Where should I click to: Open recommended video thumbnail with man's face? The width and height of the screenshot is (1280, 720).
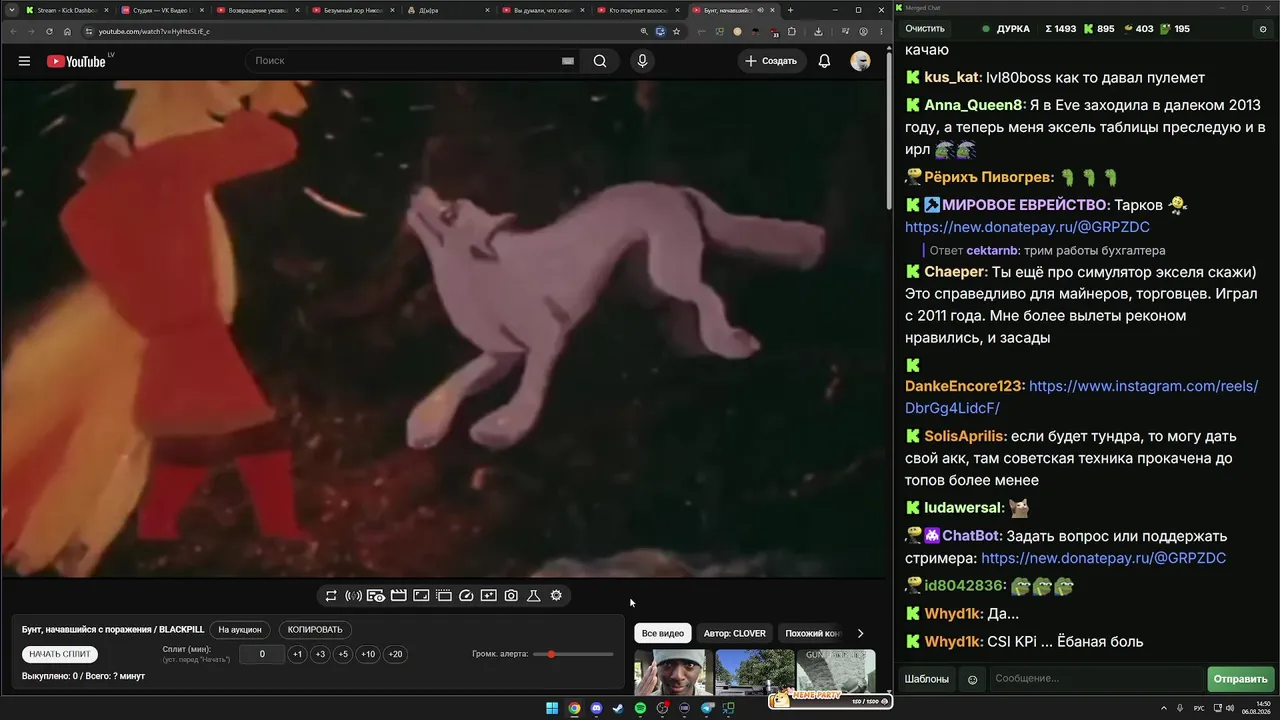[x=674, y=671]
